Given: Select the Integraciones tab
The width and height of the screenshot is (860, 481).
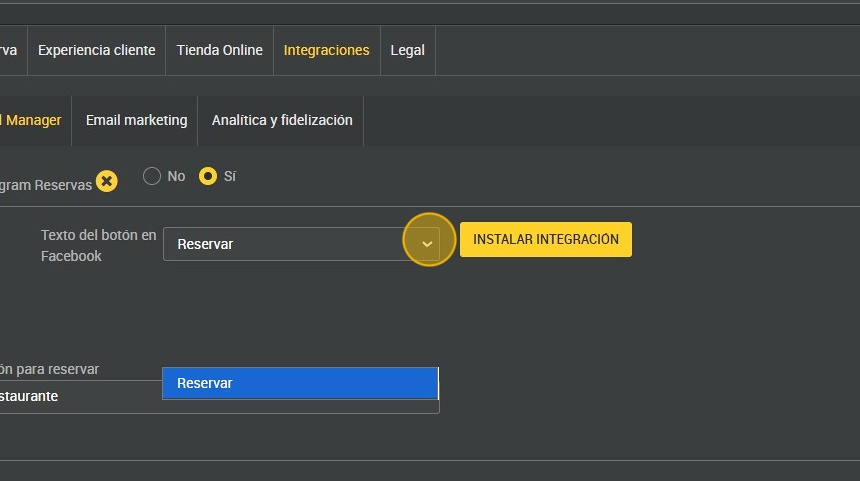Looking at the screenshot, I should coord(326,50).
